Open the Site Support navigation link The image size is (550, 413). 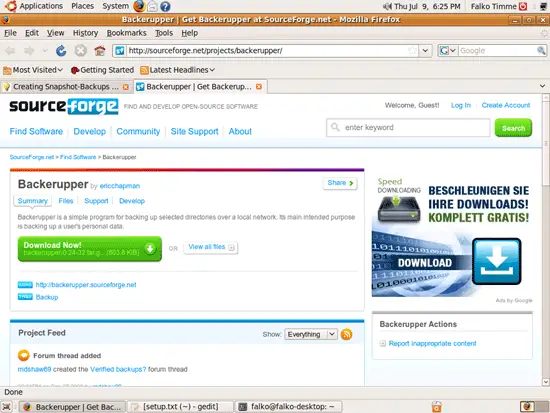tap(194, 131)
